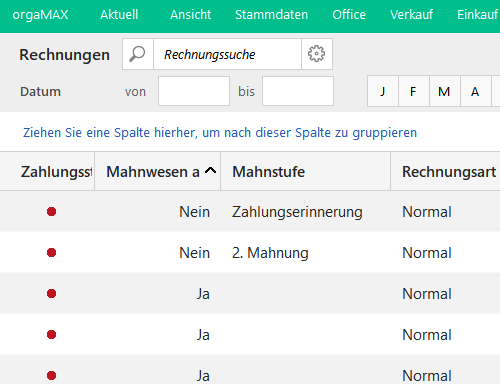Sort by the Rechnungsart column header
500x384 pixels.
click(446, 172)
